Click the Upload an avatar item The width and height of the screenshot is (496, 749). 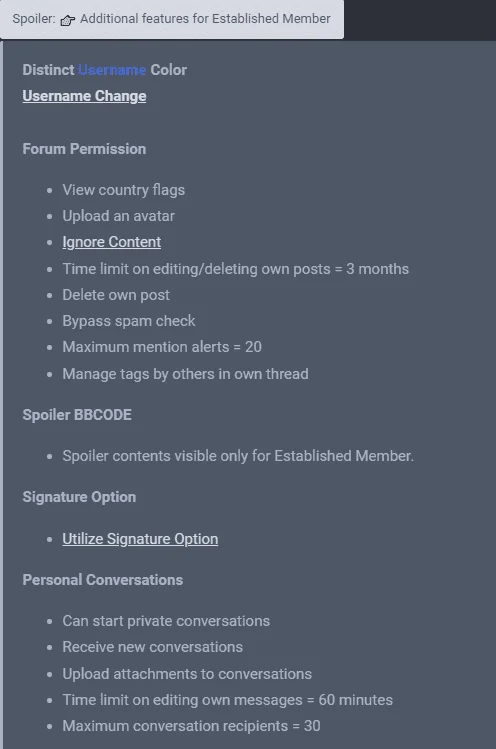click(119, 216)
